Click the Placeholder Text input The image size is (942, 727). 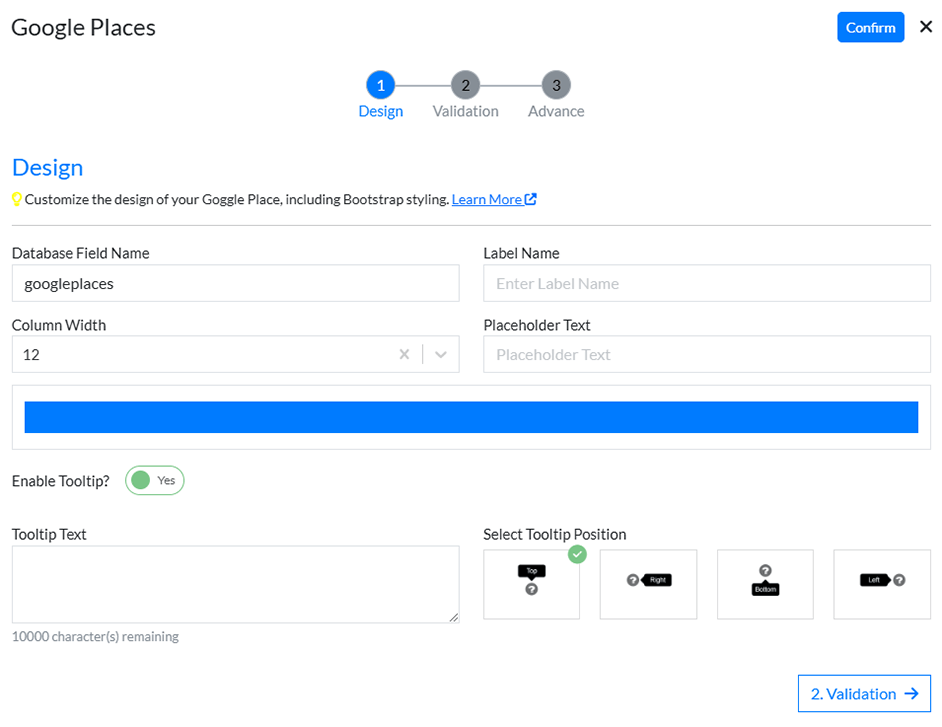coord(706,354)
